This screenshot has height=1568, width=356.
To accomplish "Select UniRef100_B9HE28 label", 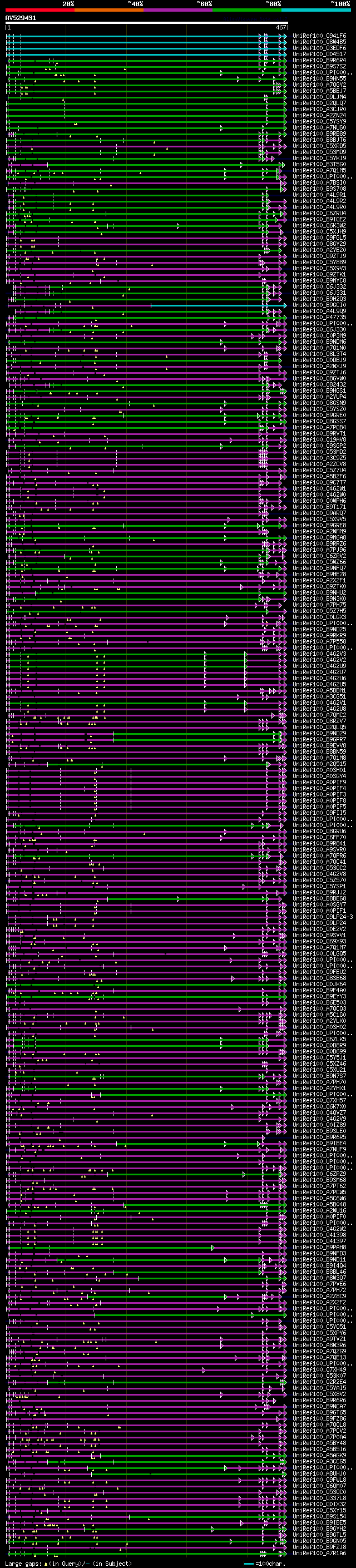I will point(319,574).
